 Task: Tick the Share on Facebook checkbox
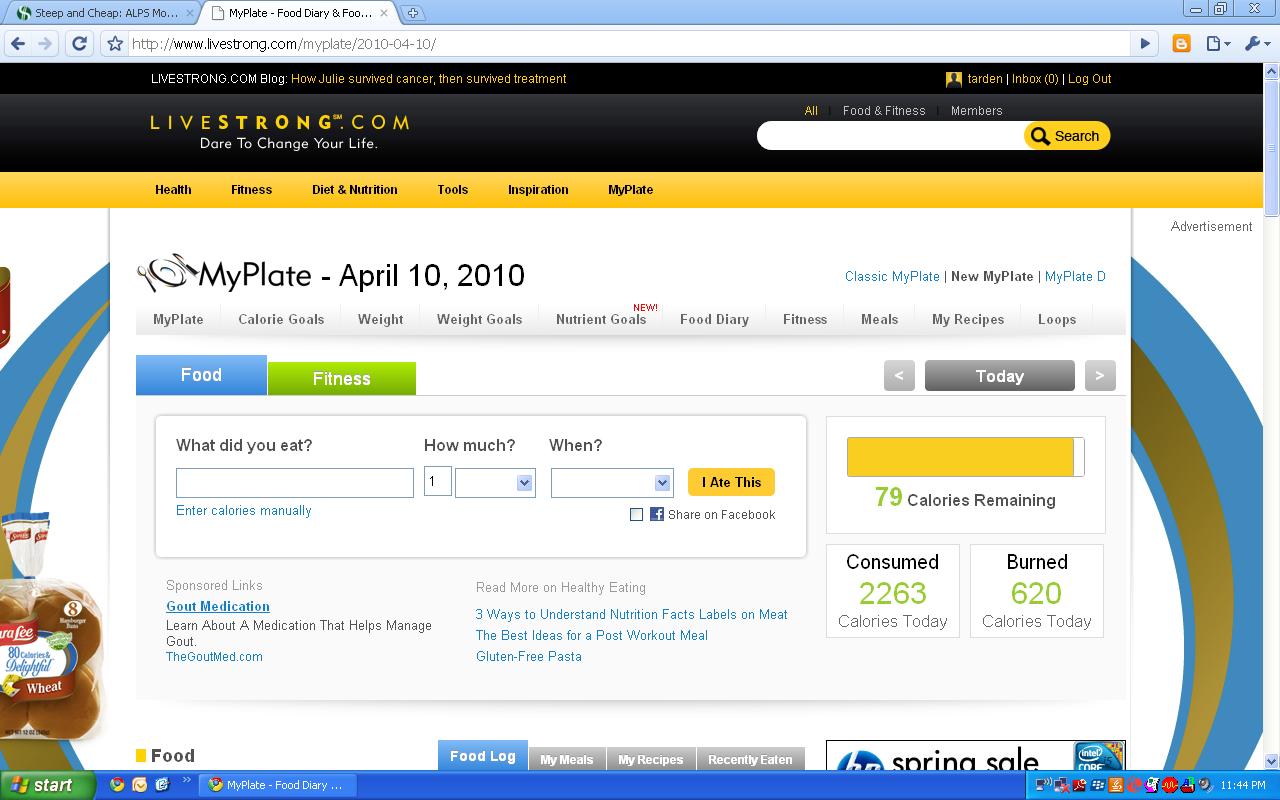636,514
